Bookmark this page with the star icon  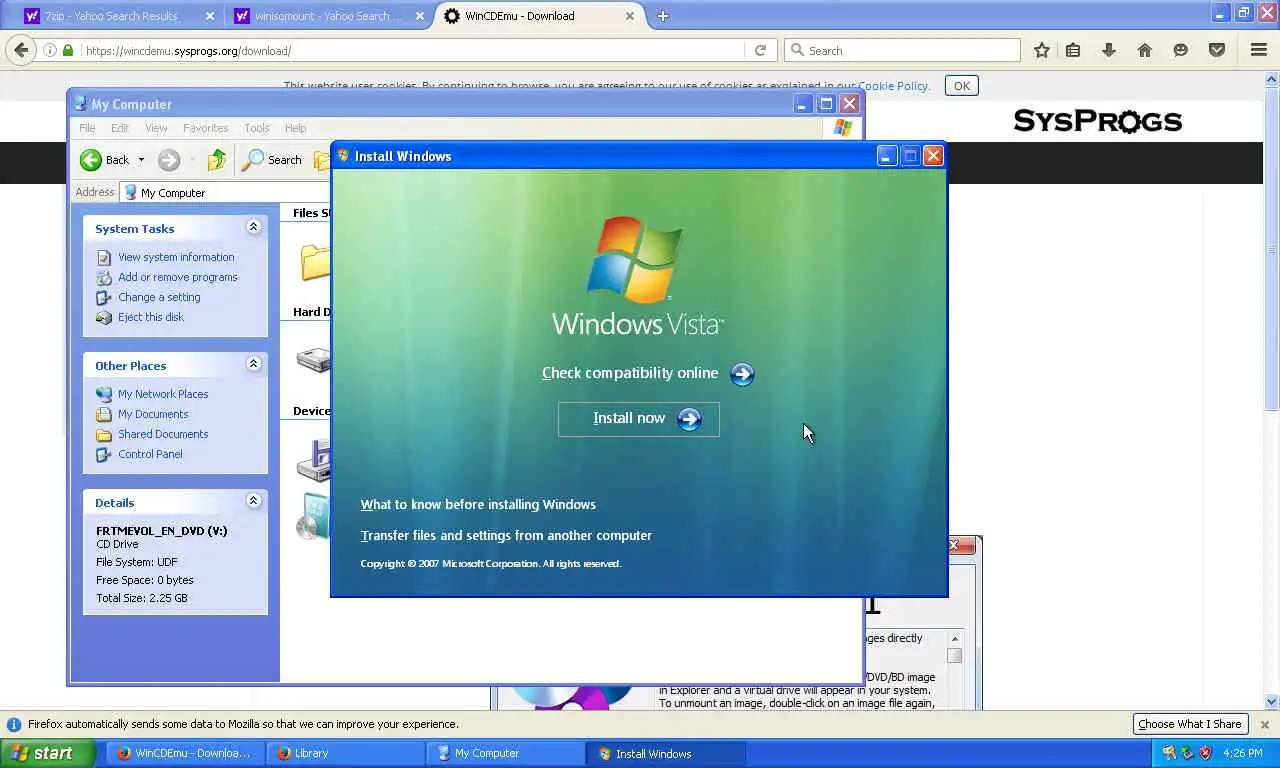click(x=1041, y=50)
